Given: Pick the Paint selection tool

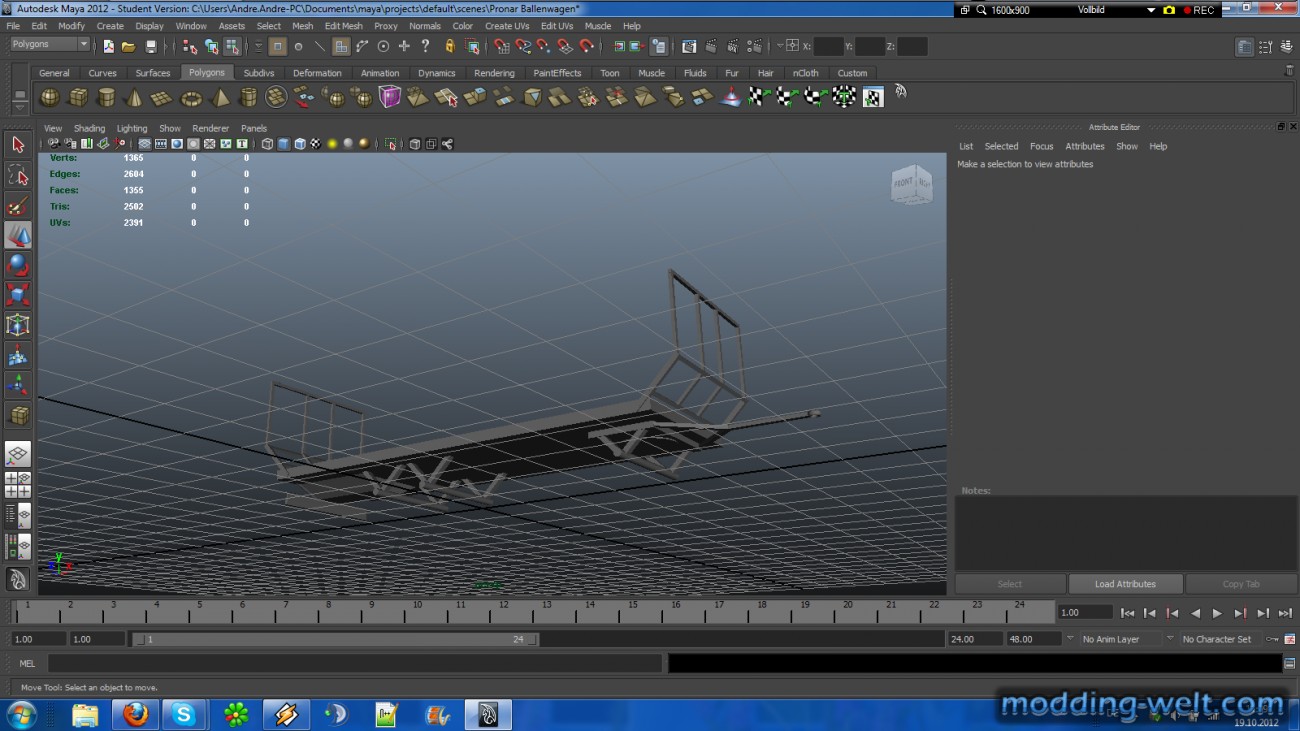Looking at the screenshot, I should pyautogui.click(x=18, y=205).
